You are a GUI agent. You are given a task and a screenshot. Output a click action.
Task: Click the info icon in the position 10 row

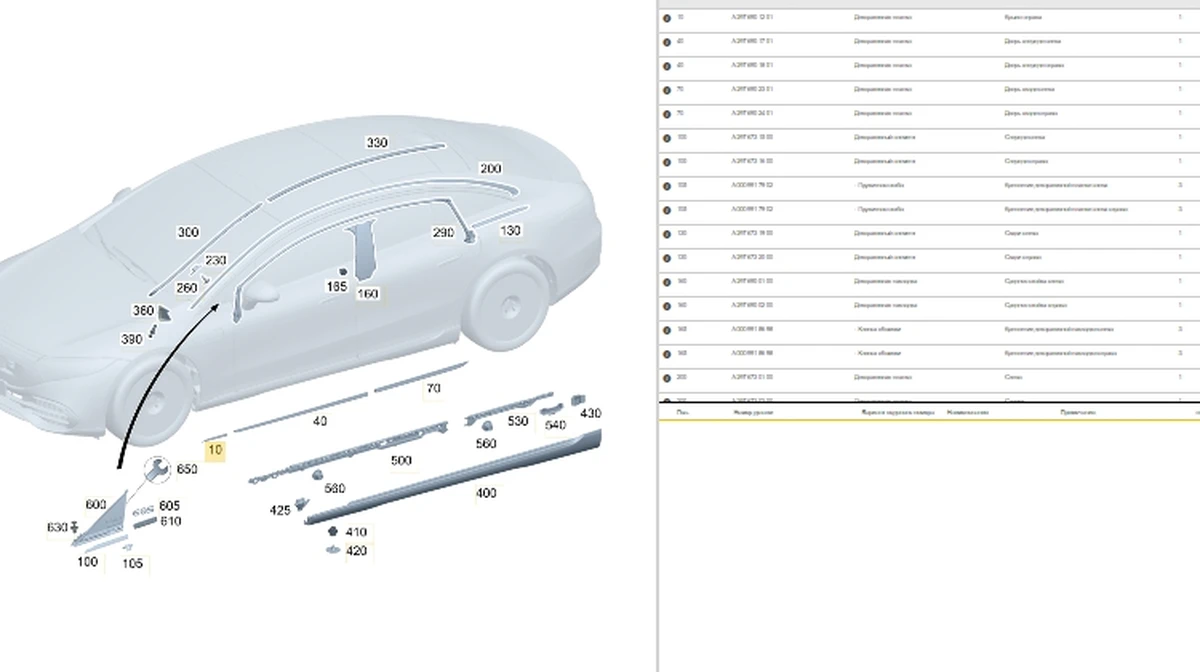pos(667,17)
